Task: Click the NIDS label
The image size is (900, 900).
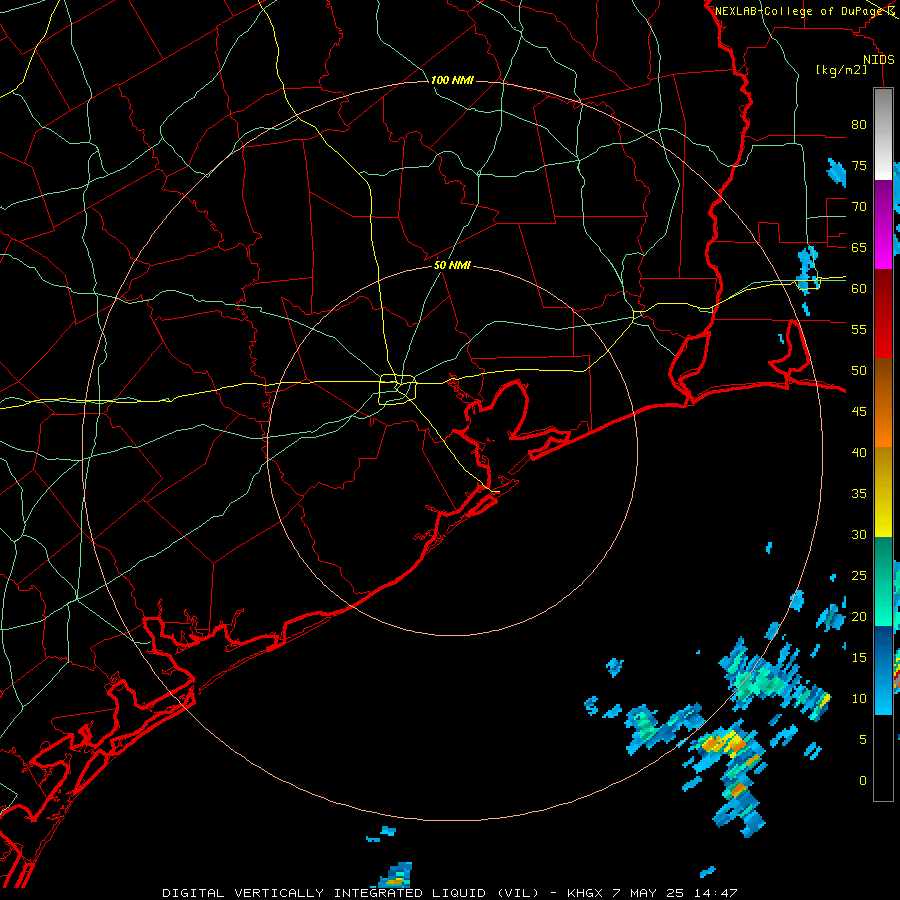Action: tap(879, 60)
